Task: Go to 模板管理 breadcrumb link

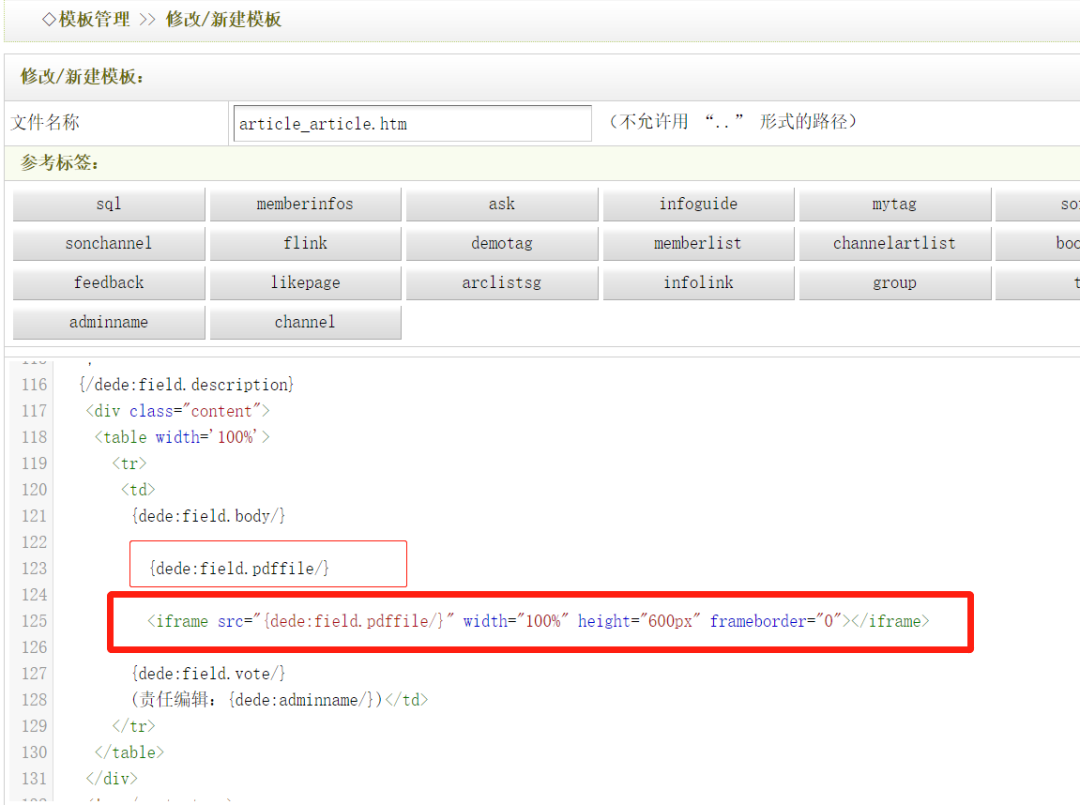Action: (x=94, y=20)
